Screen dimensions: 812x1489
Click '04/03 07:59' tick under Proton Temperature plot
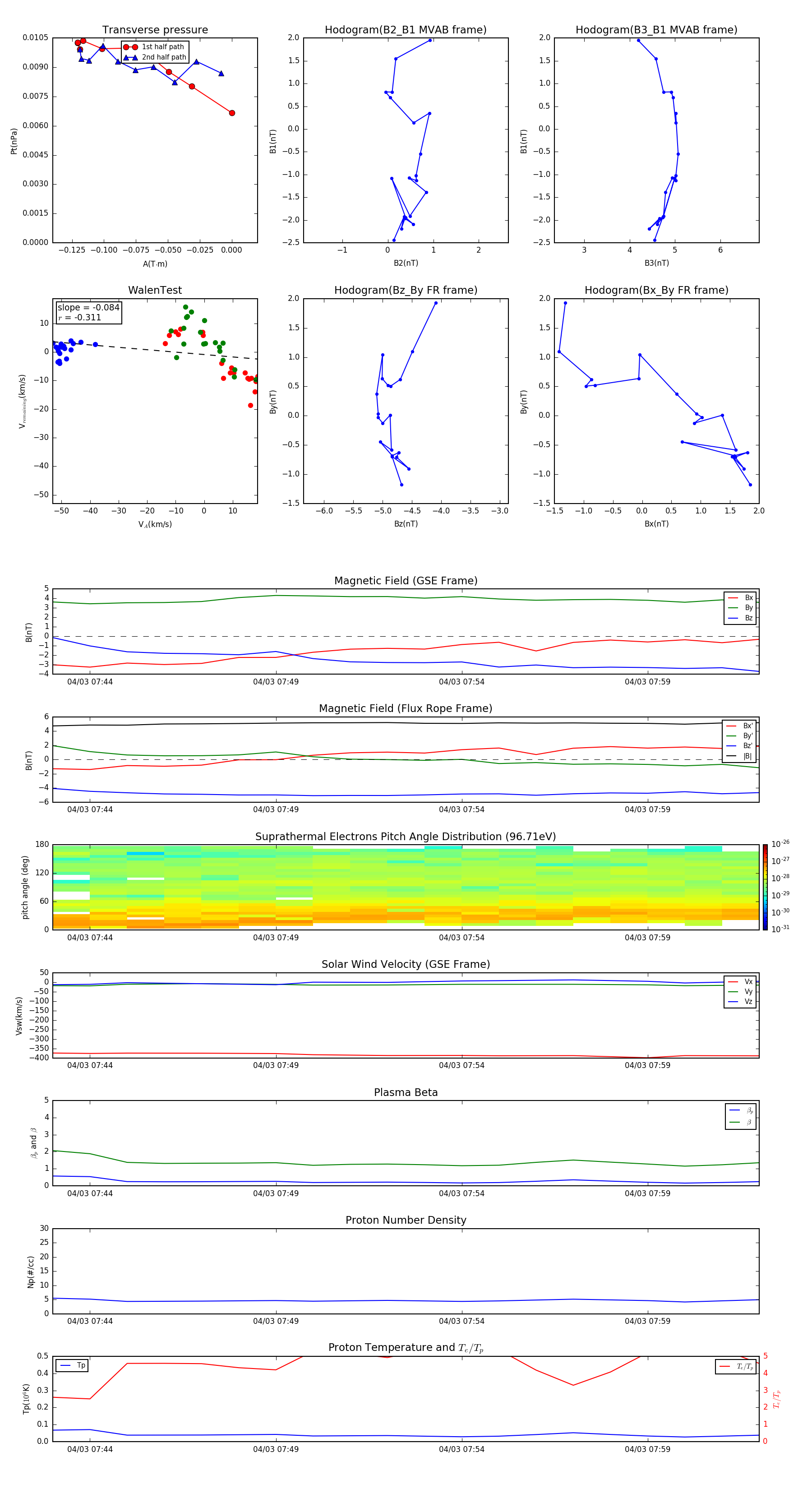tap(647, 1449)
